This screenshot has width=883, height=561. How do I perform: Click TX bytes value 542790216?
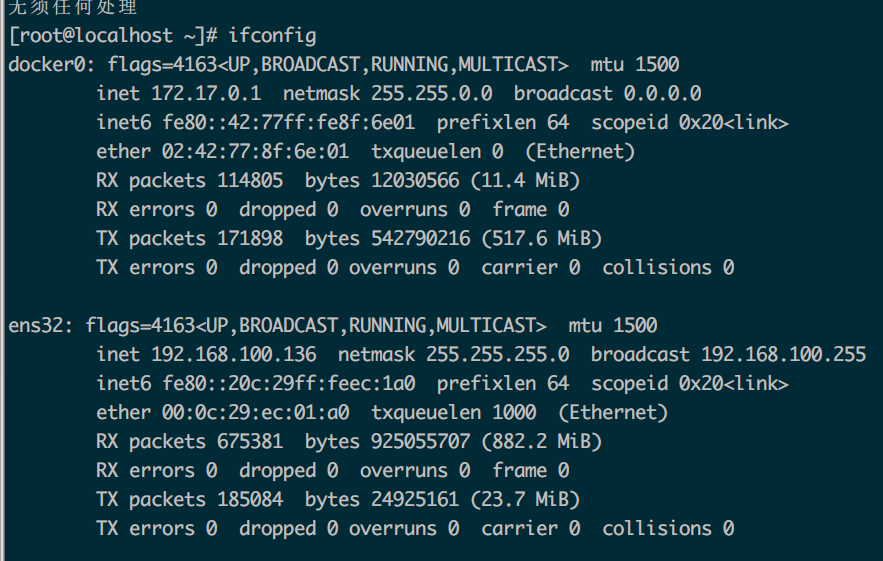421,239
